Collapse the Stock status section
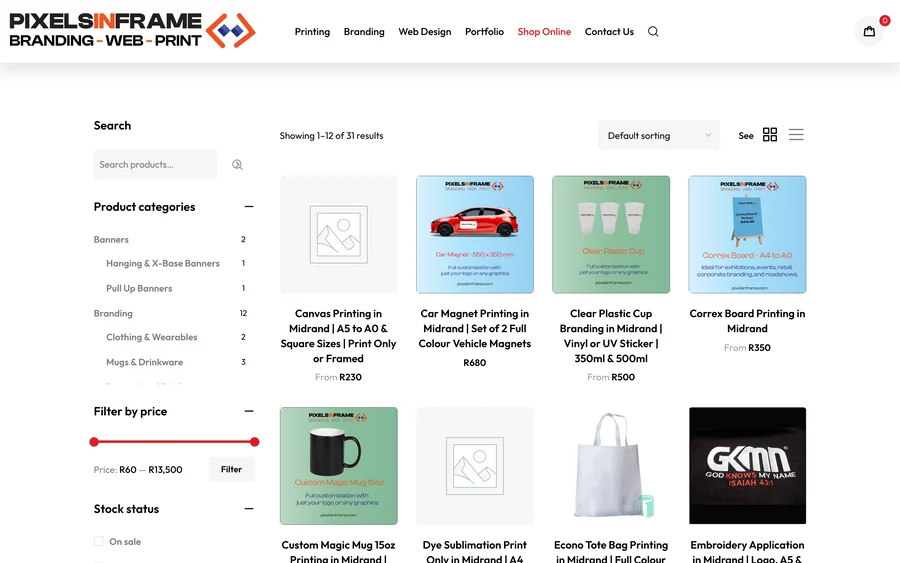900x563 pixels. pos(249,508)
